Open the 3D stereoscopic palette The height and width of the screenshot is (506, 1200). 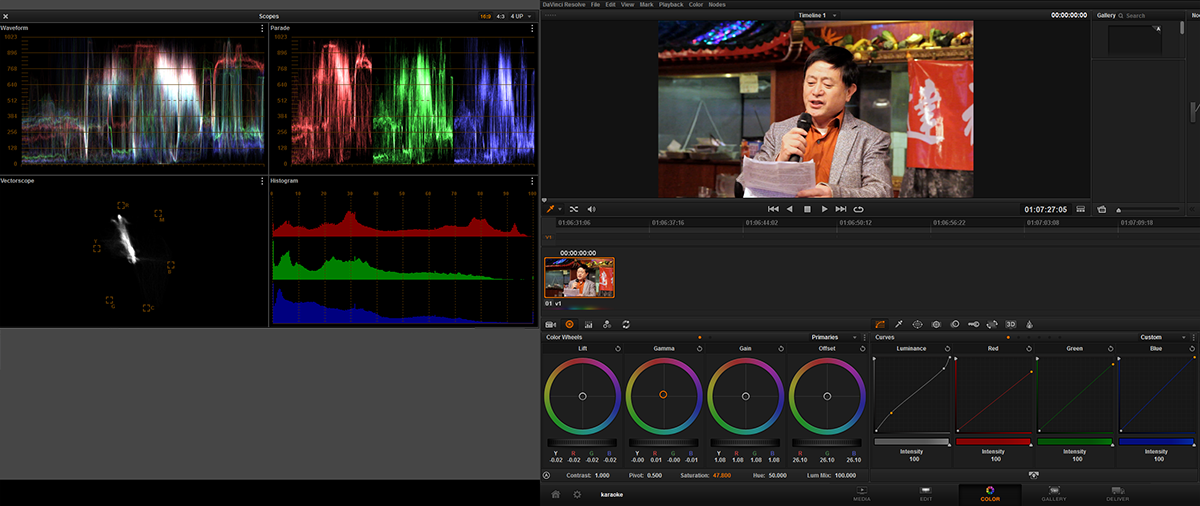click(x=1010, y=324)
